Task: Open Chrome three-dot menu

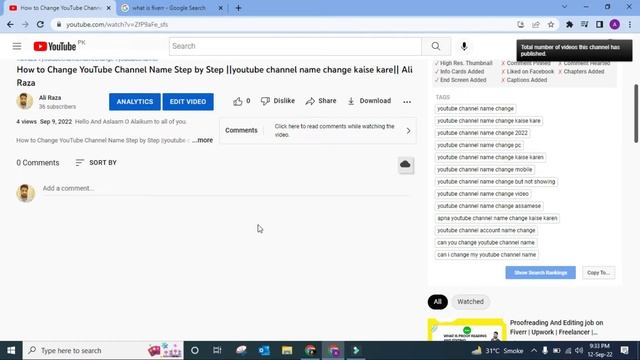Action: click(x=630, y=24)
